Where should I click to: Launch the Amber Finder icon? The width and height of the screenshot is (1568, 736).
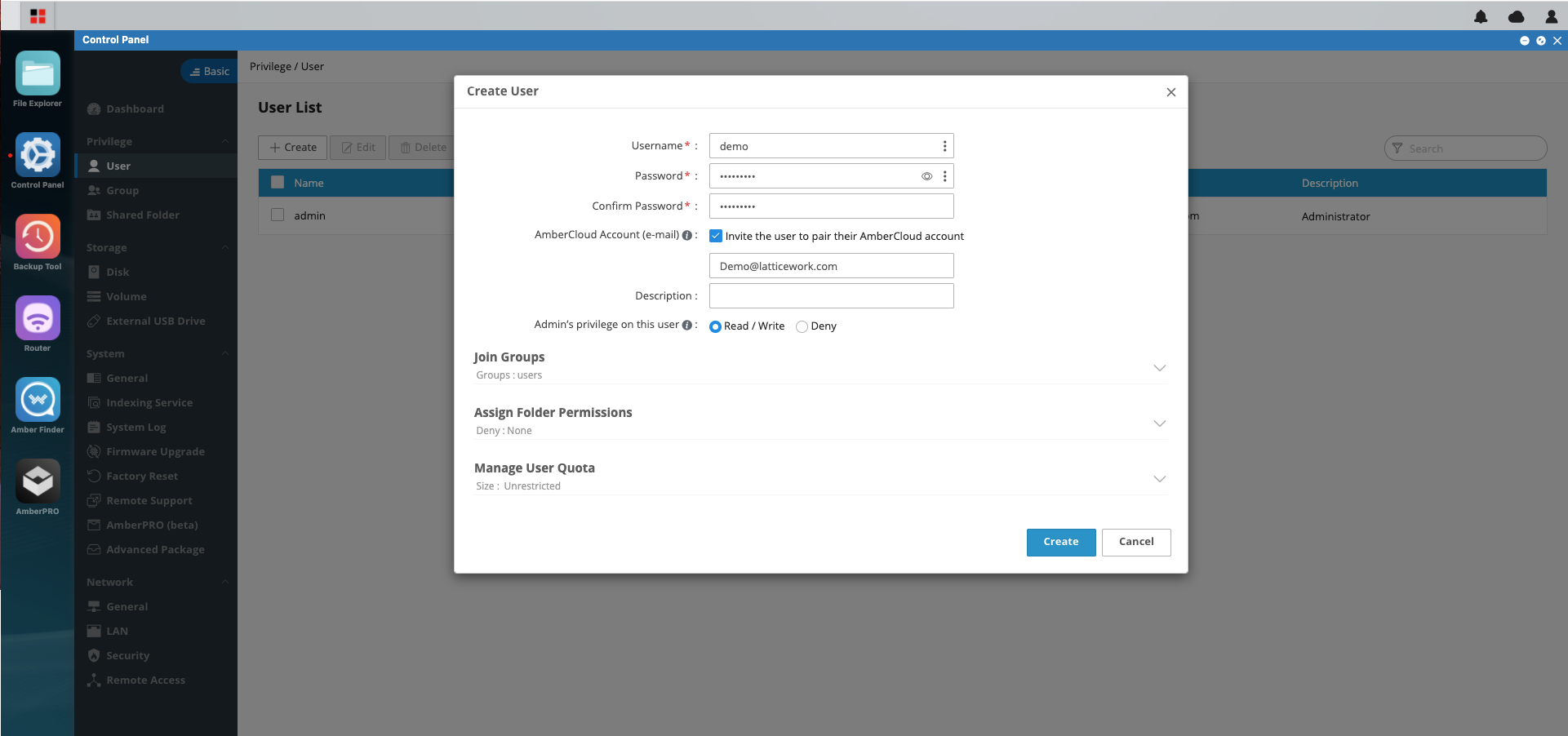click(38, 400)
